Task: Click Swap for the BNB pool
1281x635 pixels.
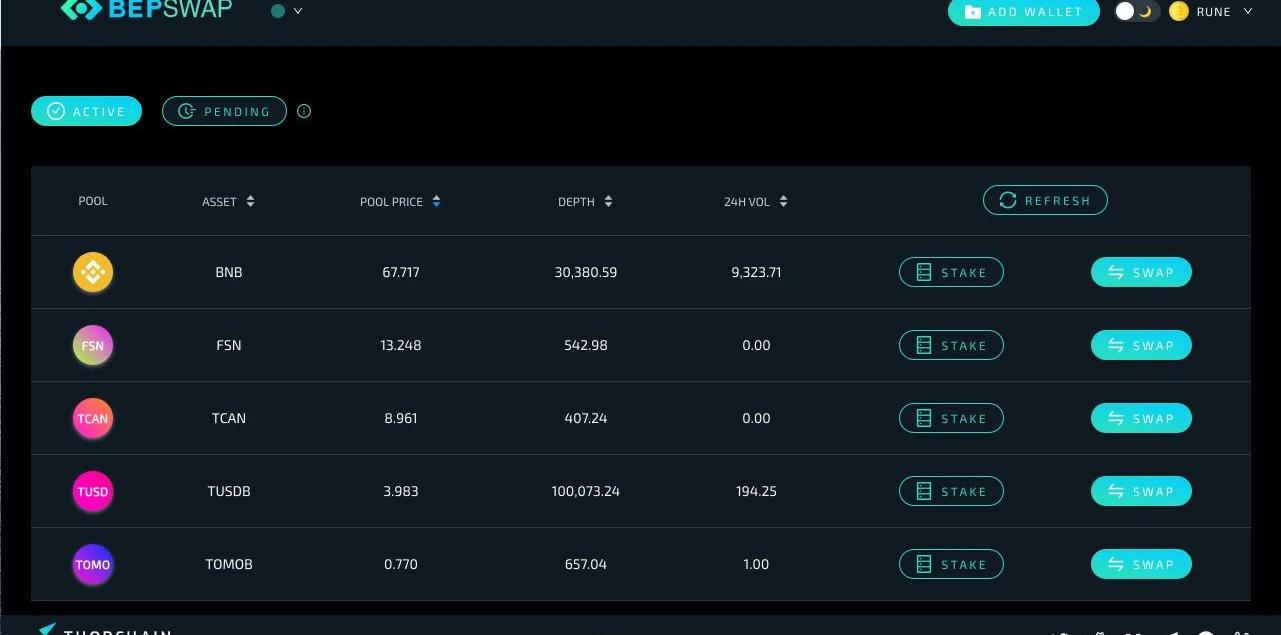Action: (x=1141, y=272)
